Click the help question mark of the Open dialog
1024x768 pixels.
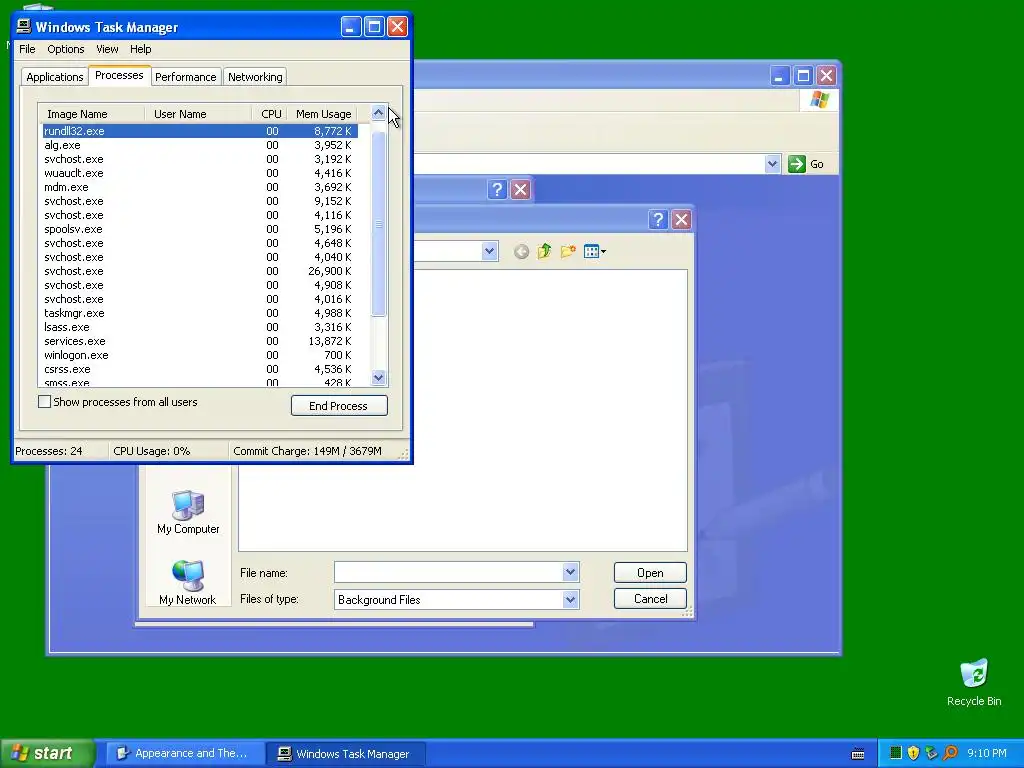658,220
